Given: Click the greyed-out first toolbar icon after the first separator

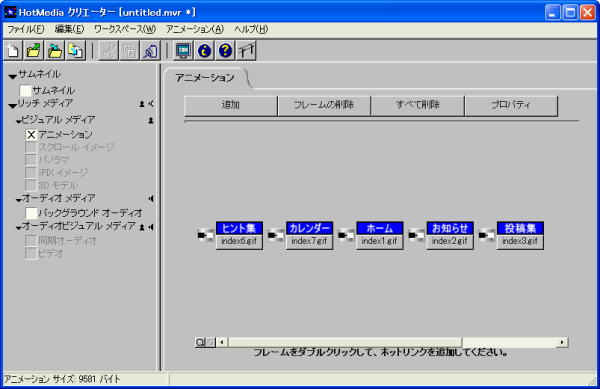Looking at the screenshot, I should [x=108, y=50].
